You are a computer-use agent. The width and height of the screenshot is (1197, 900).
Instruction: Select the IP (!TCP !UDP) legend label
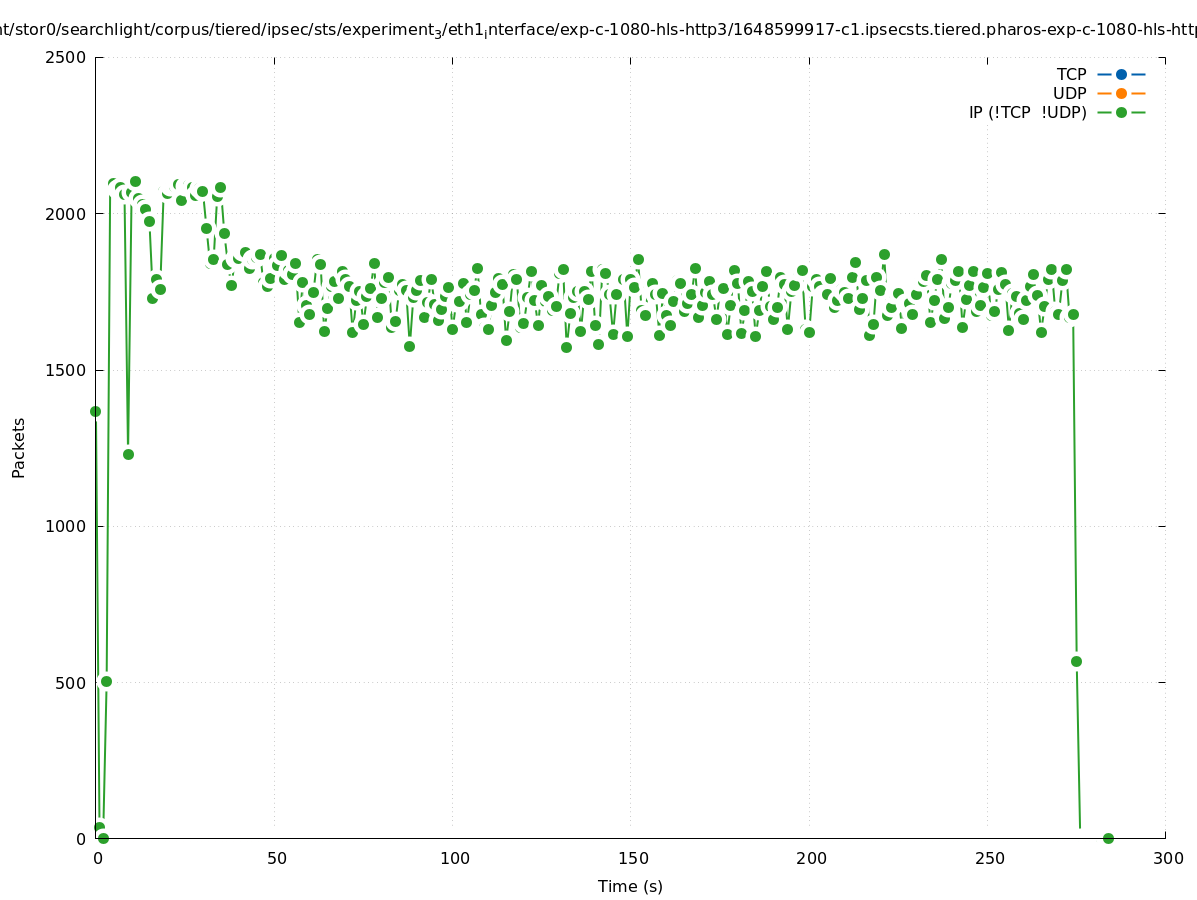click(x=1027, y=112)
